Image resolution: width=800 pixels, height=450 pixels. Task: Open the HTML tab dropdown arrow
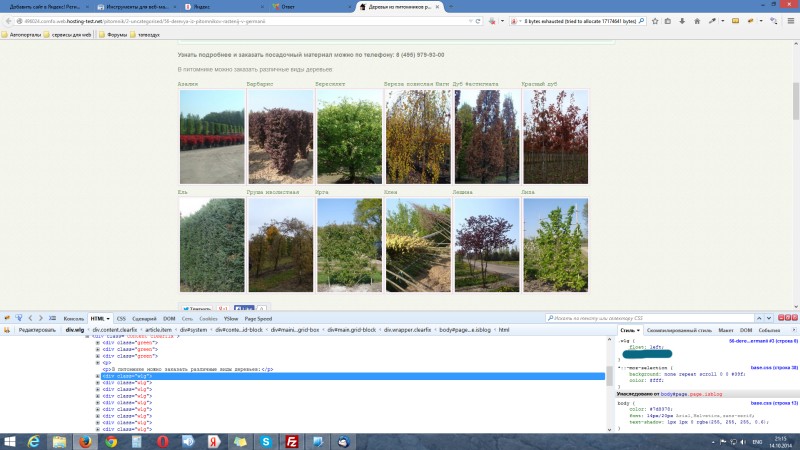click(x=108, y=319)
